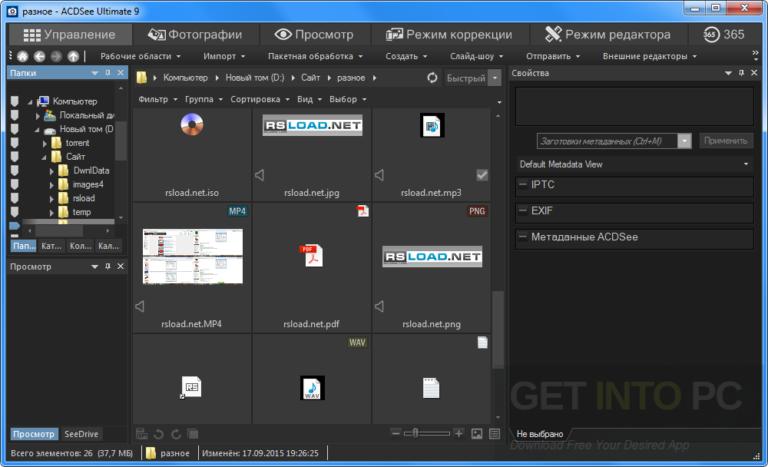The width and height of the screenshot is (768, 467).
Task: Switch to Фотографии mode tab
Action: [x=195, y=34]
